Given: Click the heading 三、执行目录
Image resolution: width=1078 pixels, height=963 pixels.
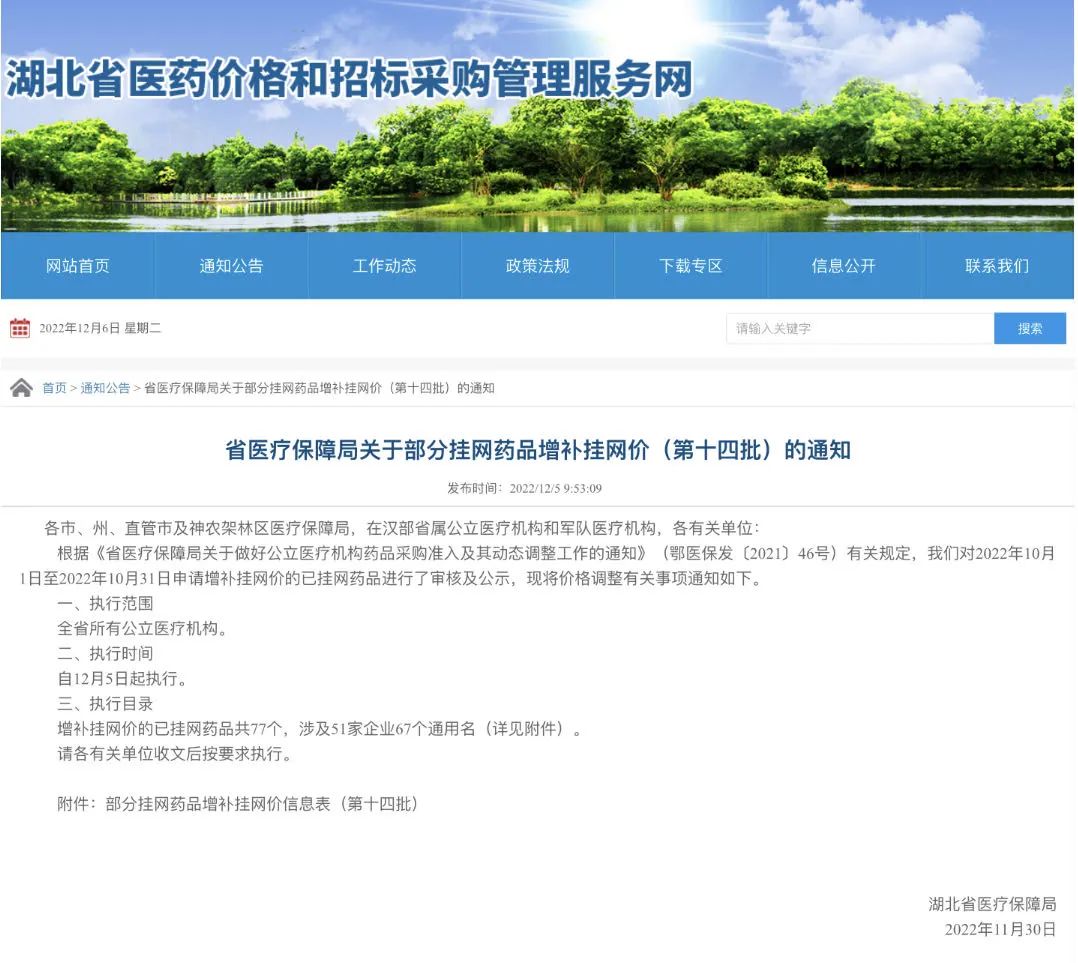Looking at the screenshot, I should (x=105, y=704).
